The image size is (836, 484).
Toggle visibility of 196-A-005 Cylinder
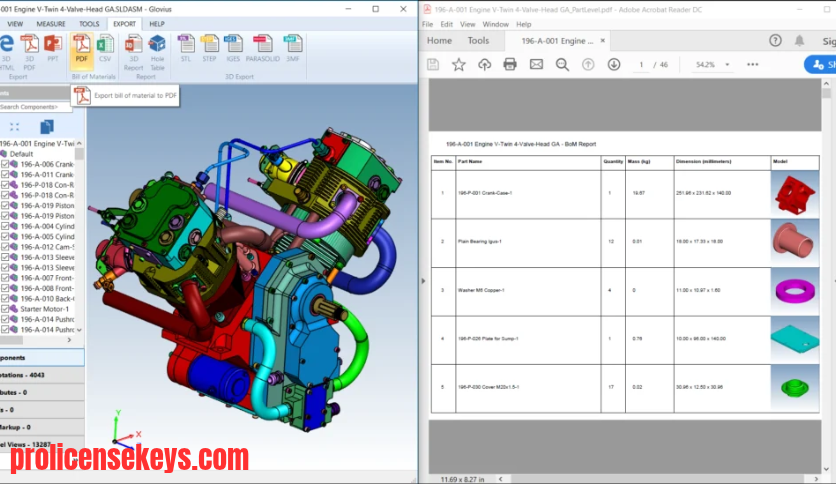coord(5,237)
